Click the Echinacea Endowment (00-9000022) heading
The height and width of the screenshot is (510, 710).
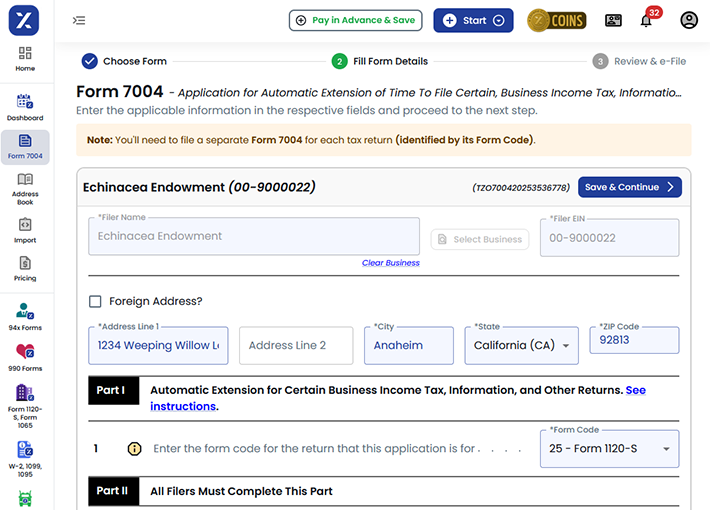(x=199, y=187)
